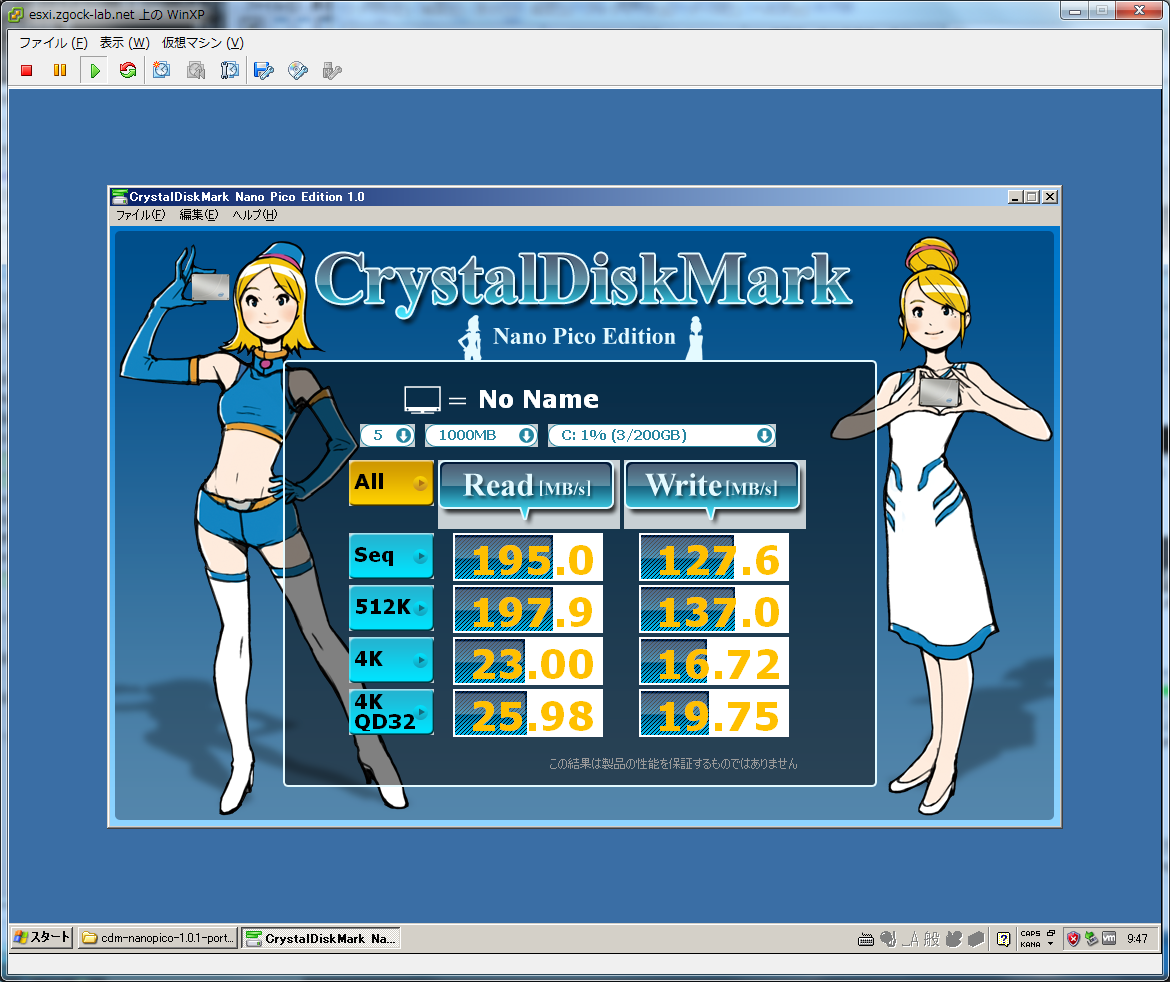Click the IME keyboard icon in language bar
The width and height of the screenshot is (1170, 982).
coord(866,939)
